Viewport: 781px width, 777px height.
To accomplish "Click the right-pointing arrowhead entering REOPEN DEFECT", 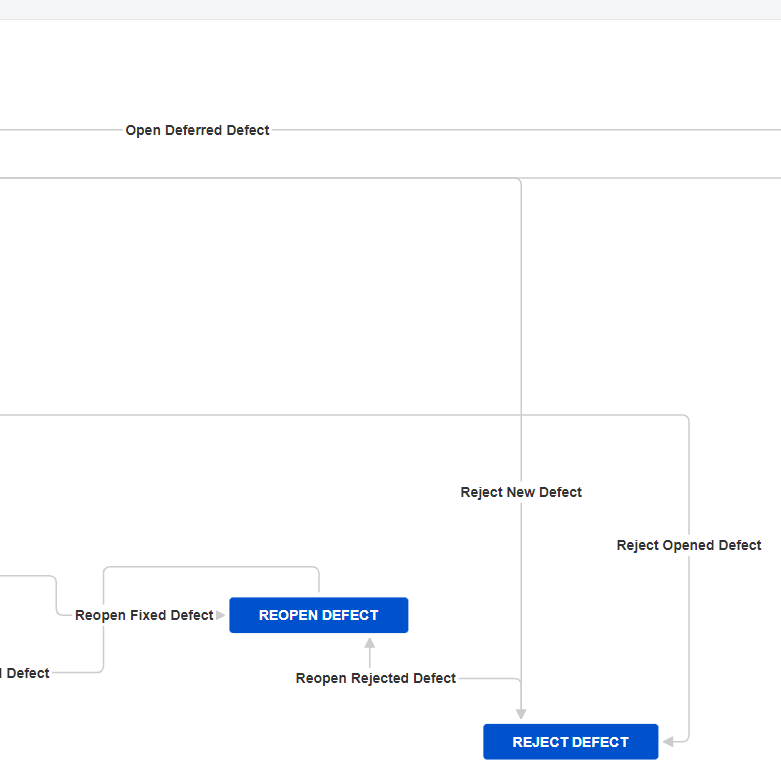I will pos(220,615).
